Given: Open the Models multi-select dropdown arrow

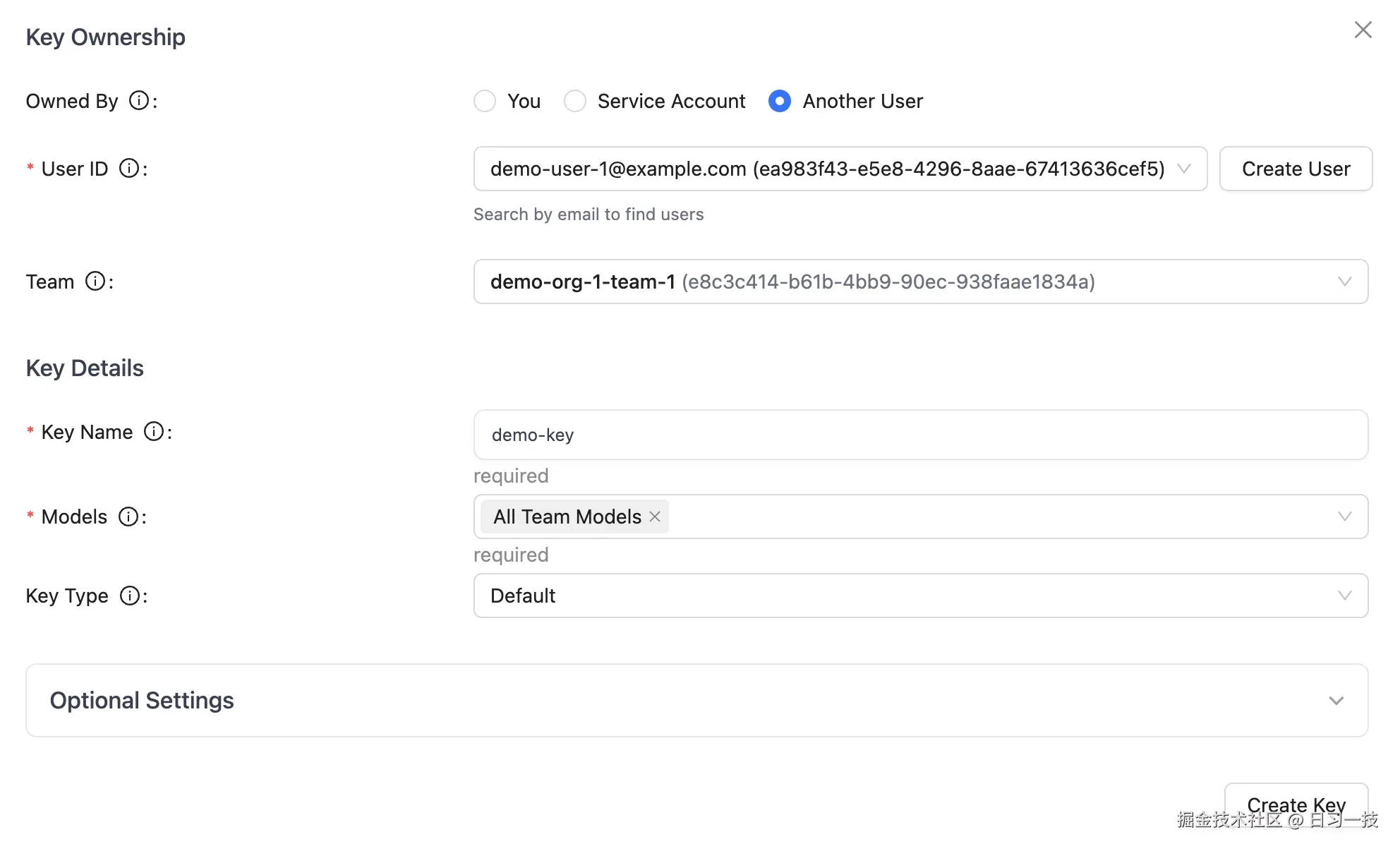Looking at the screenshot, I should pyautogui.click(x=1344, y=517).
